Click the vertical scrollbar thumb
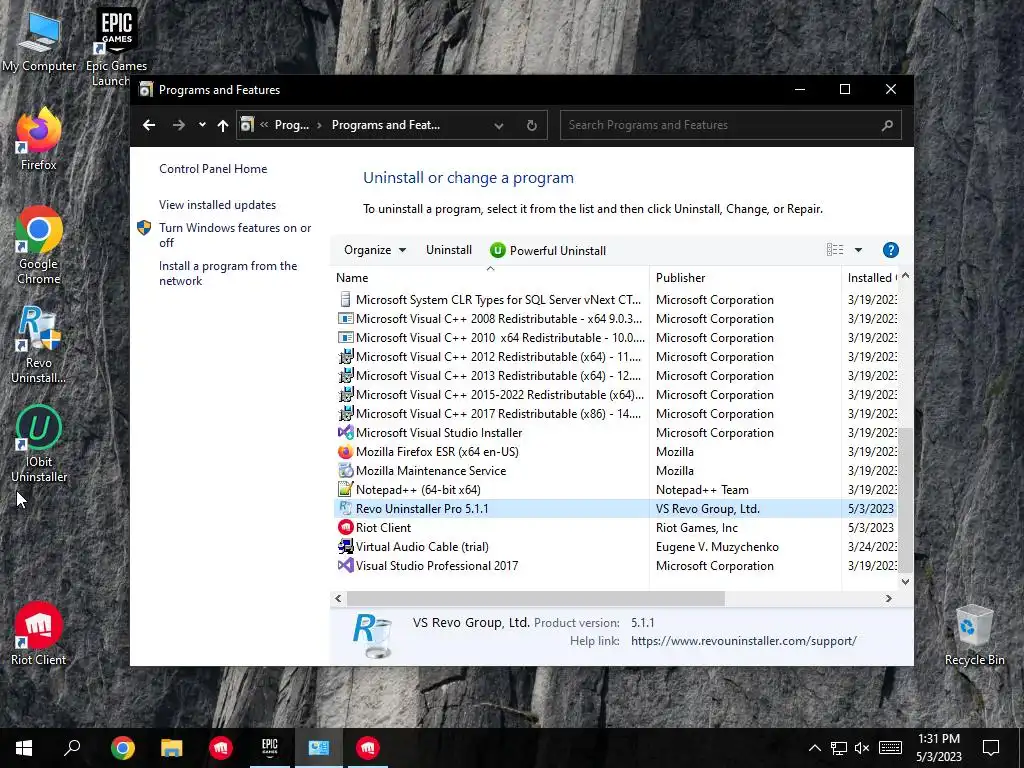The image size is (1024, 768). point(905,499)
